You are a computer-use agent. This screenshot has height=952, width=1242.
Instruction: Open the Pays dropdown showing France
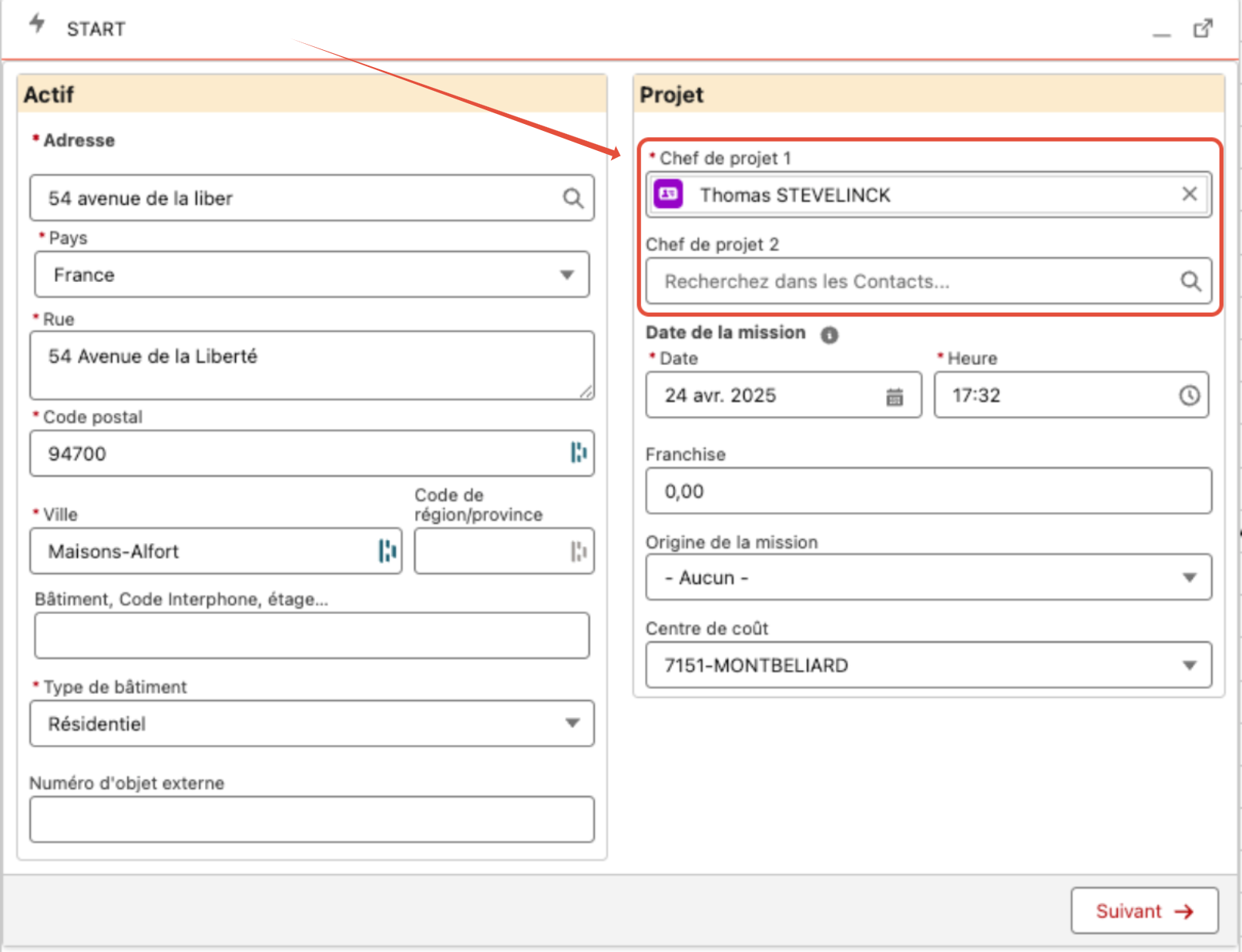312,274
